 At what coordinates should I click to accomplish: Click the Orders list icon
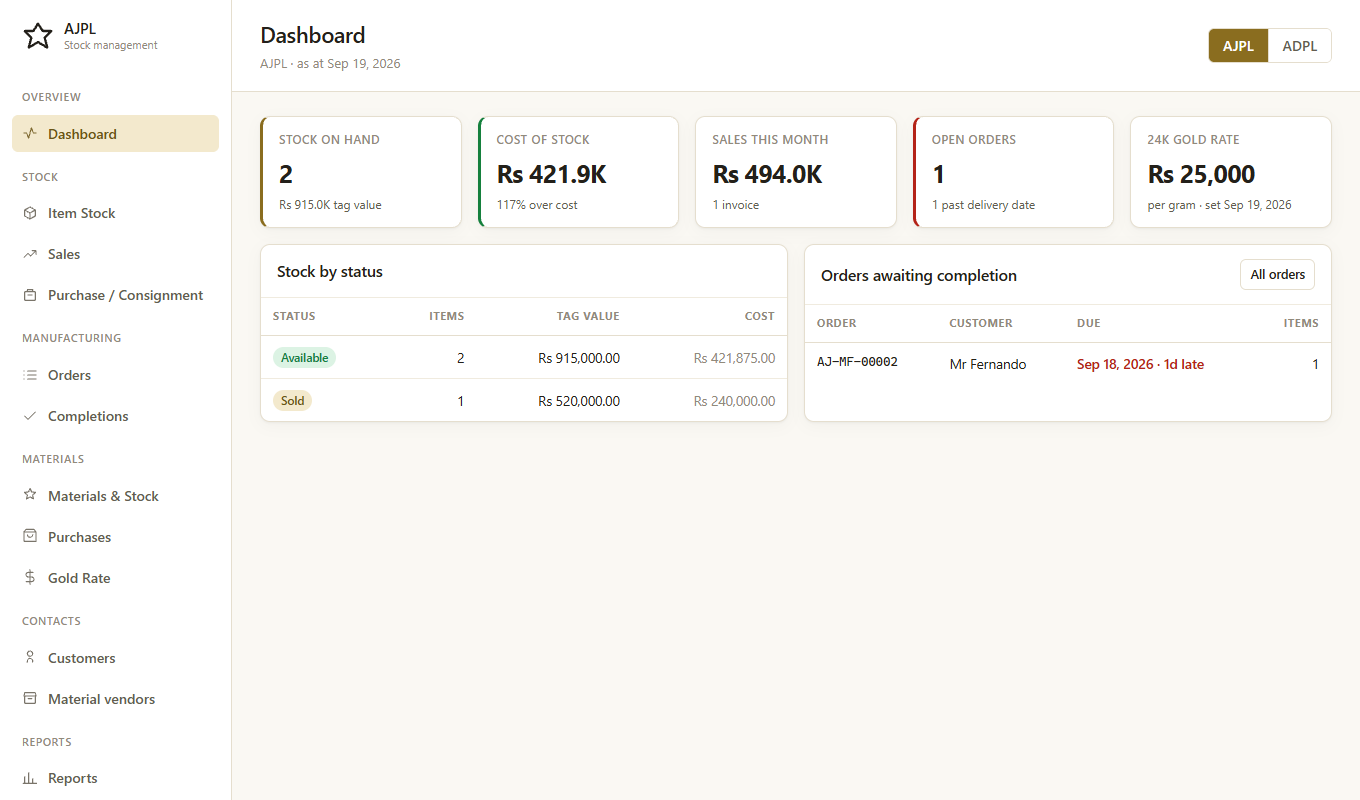[x=30, y=375]
